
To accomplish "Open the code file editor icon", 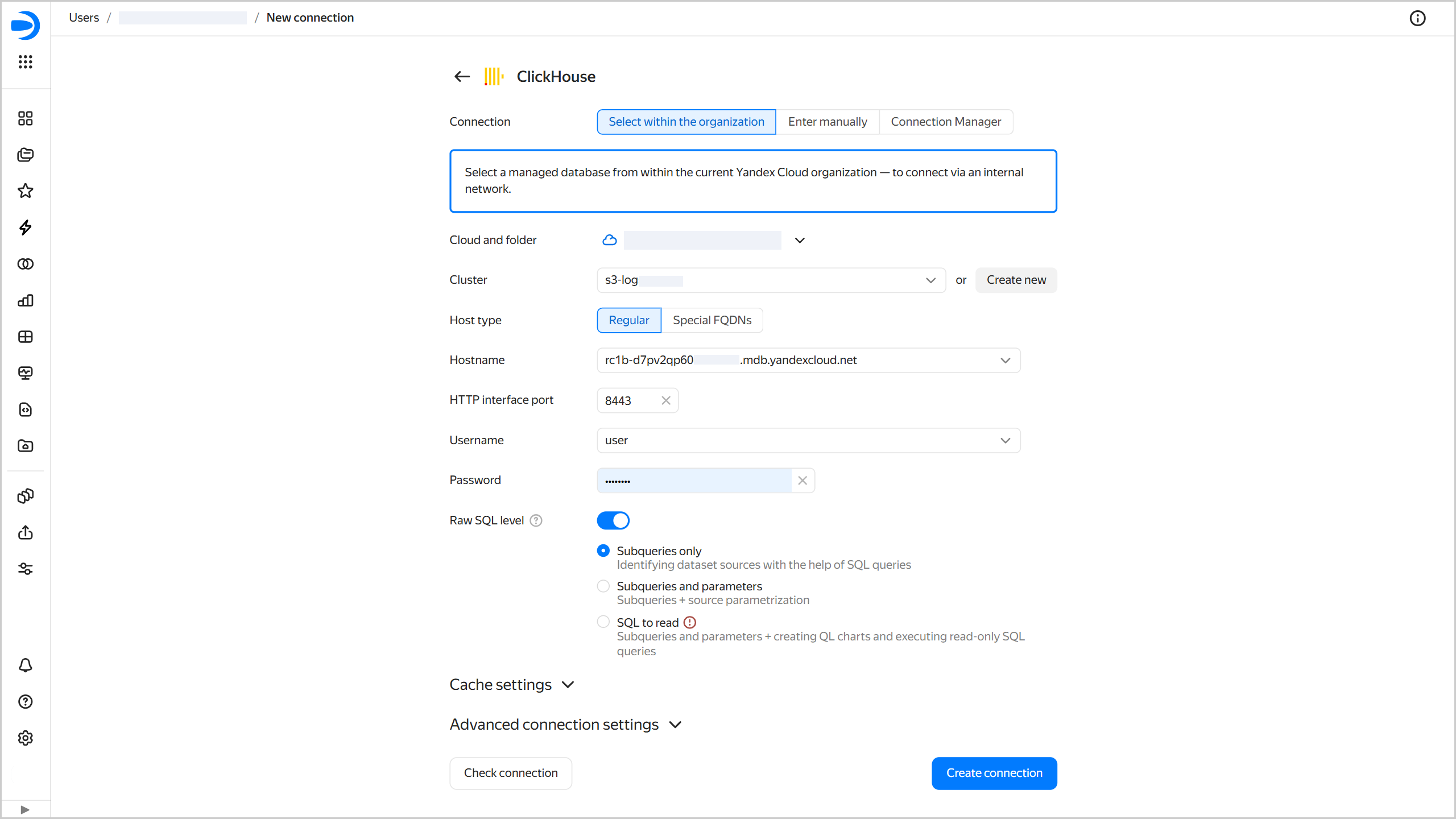I will [26, 409].
